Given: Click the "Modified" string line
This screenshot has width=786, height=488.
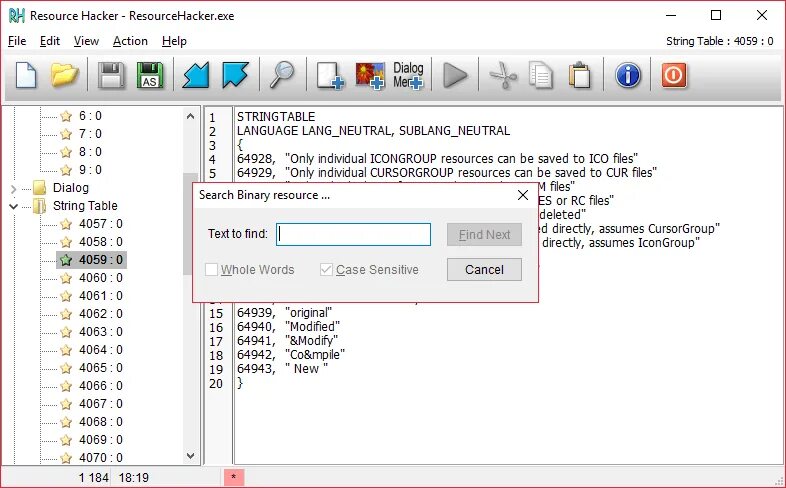Looking at the screenshot, I should 288,327.
